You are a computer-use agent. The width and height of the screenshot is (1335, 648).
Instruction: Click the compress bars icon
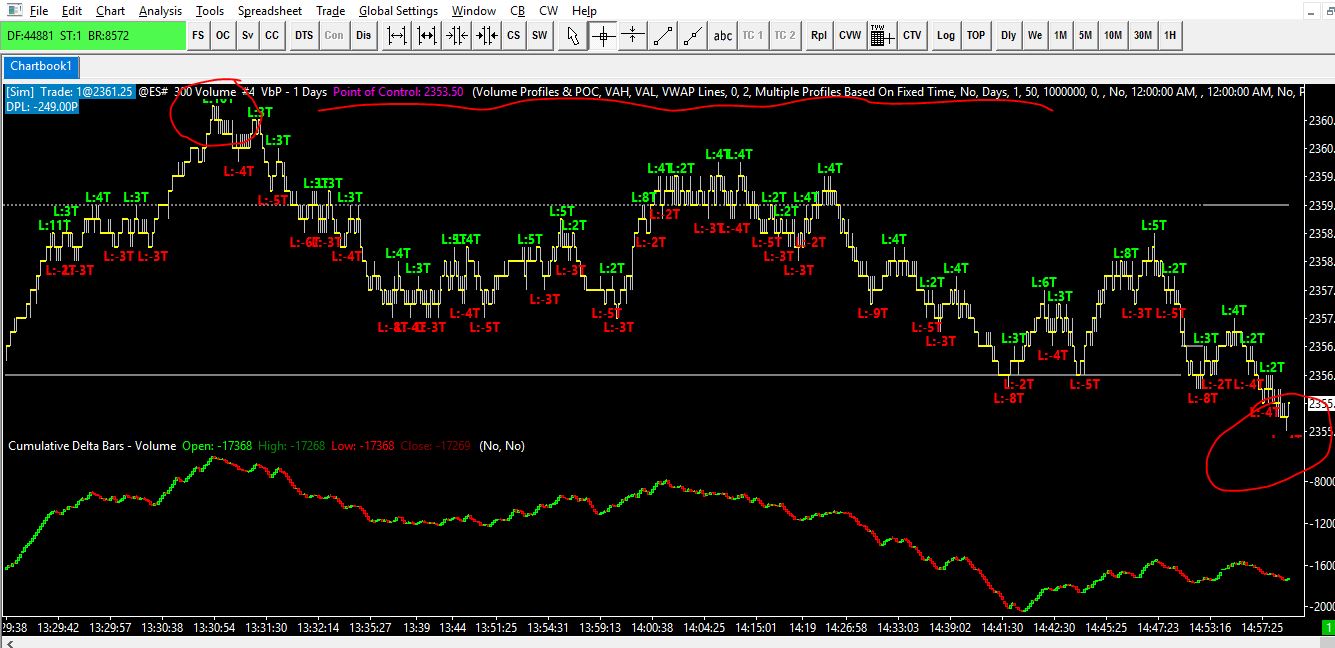click(x=457, y=35)
